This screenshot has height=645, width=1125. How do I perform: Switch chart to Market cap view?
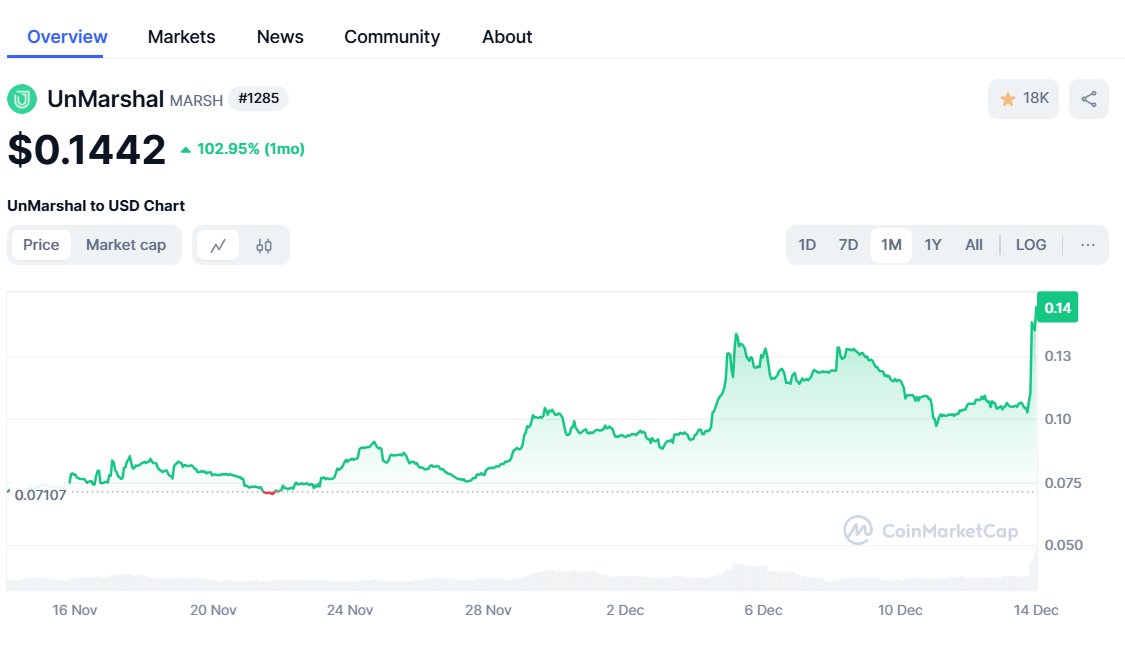tap(126, 244)
